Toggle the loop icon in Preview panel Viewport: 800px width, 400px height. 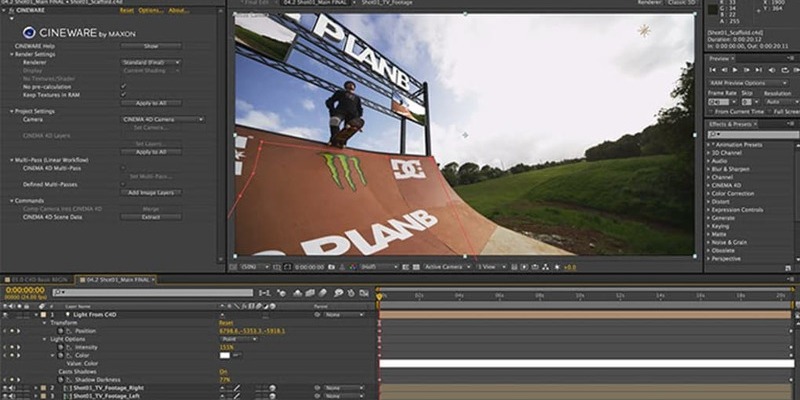click(x=785, y=70)
